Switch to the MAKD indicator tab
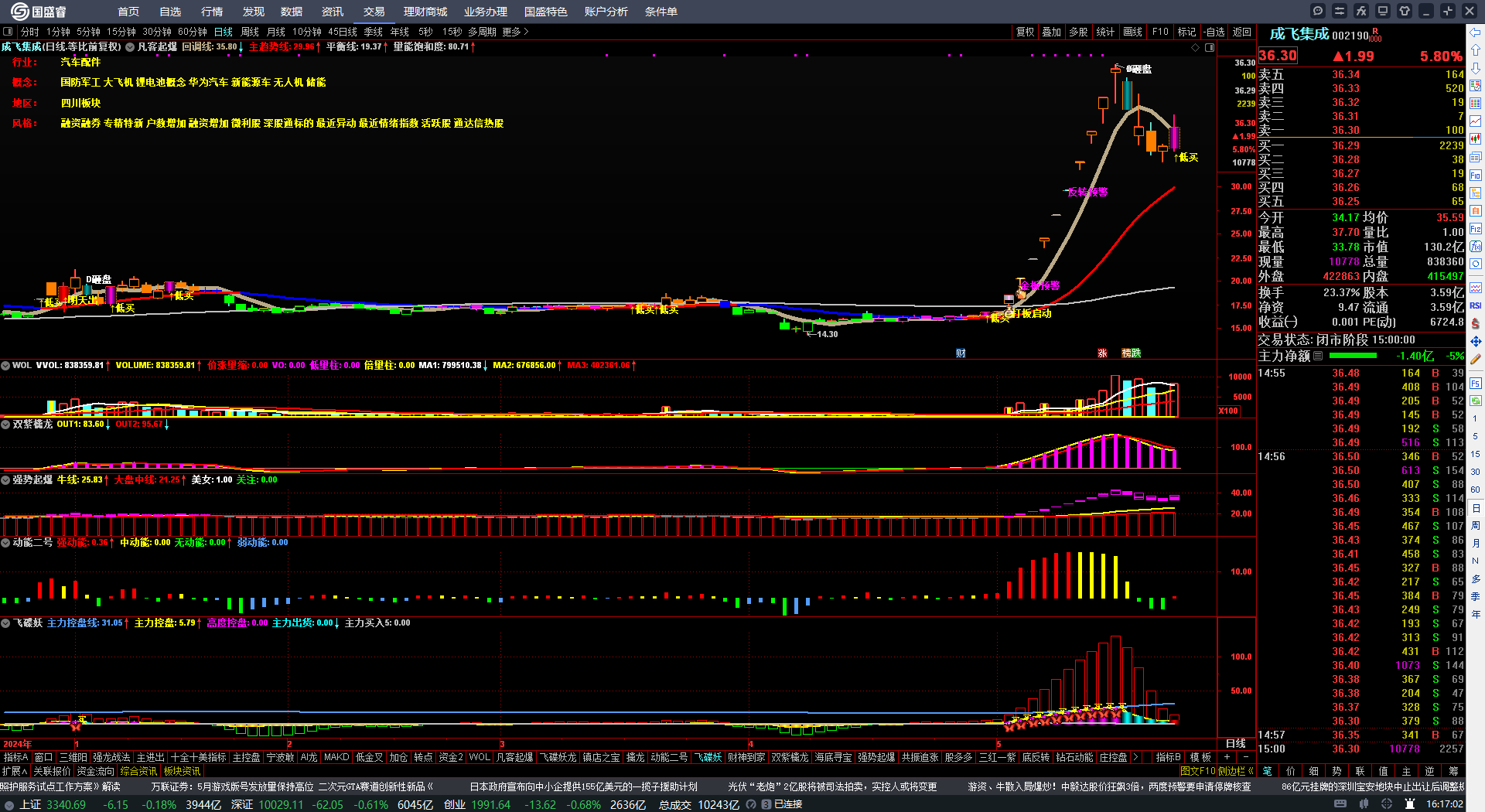1485x812 pixels. (336, 757)
